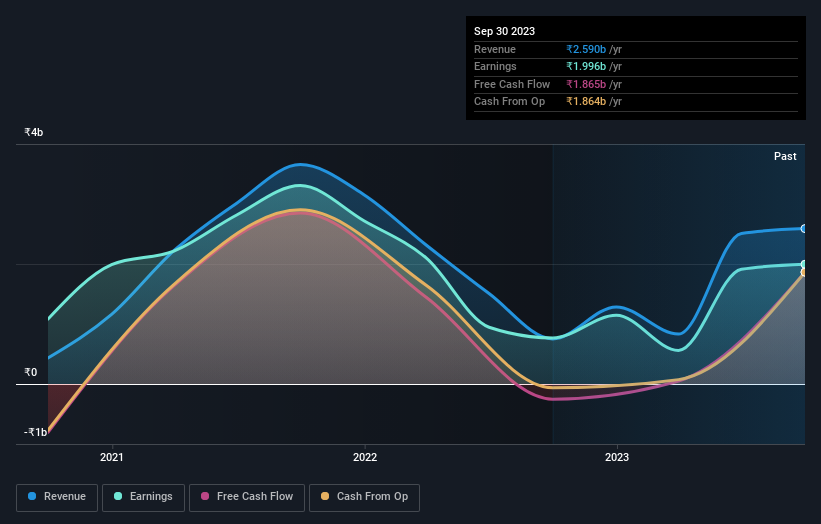This screenshot has height=524, width=821.
Task: Click the ₹0 y-axis label
Action: click(x=30, y=372)
